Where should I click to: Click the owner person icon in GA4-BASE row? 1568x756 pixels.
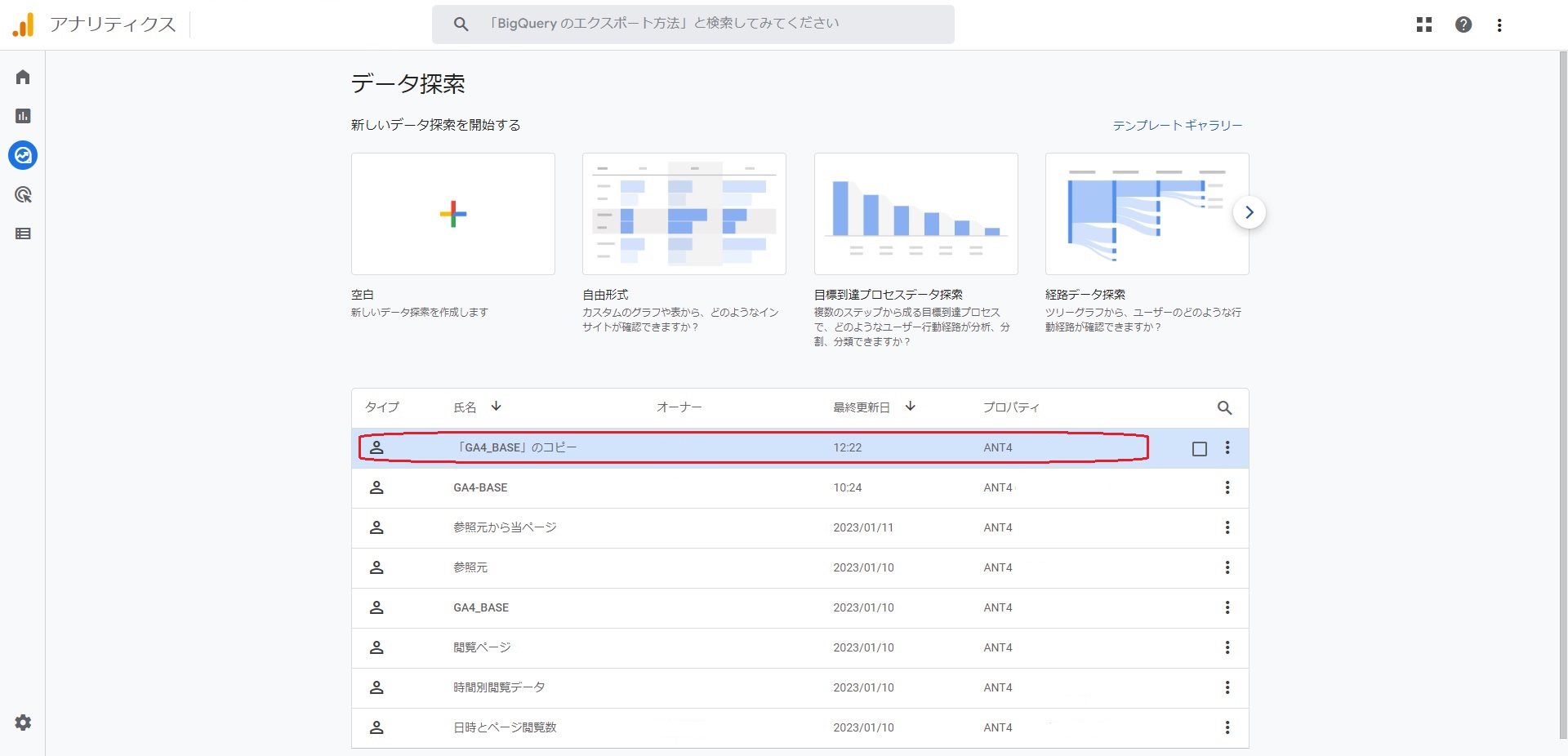tap(376, 487)
